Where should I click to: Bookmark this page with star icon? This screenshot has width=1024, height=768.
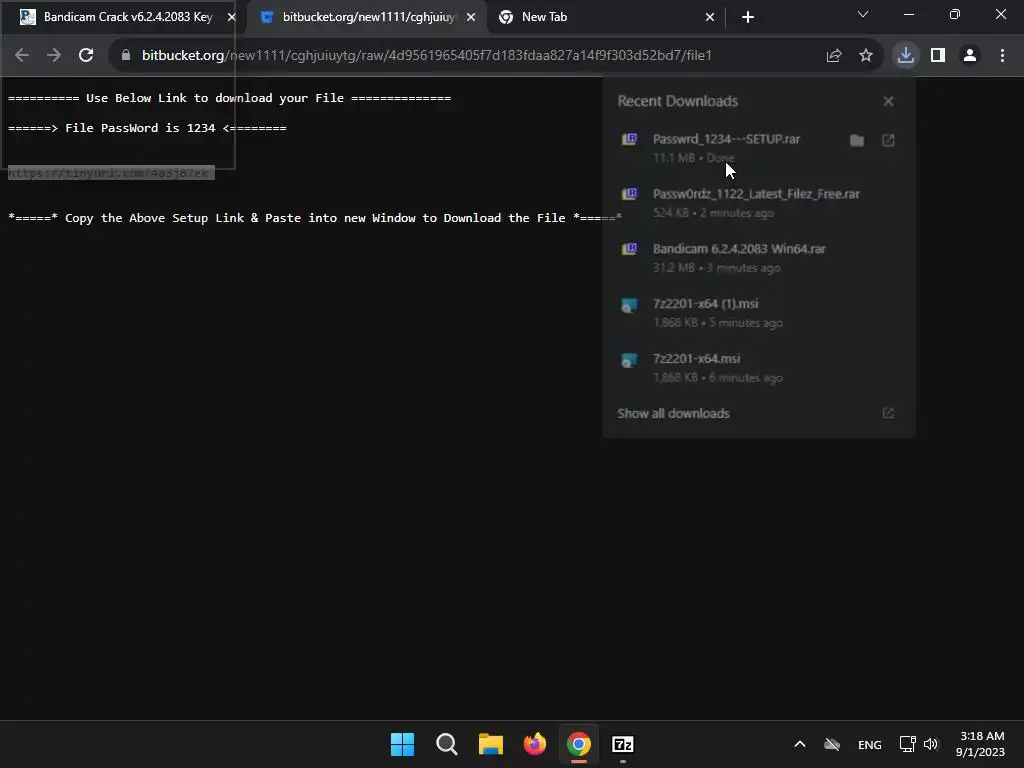[x=866, y=56]
